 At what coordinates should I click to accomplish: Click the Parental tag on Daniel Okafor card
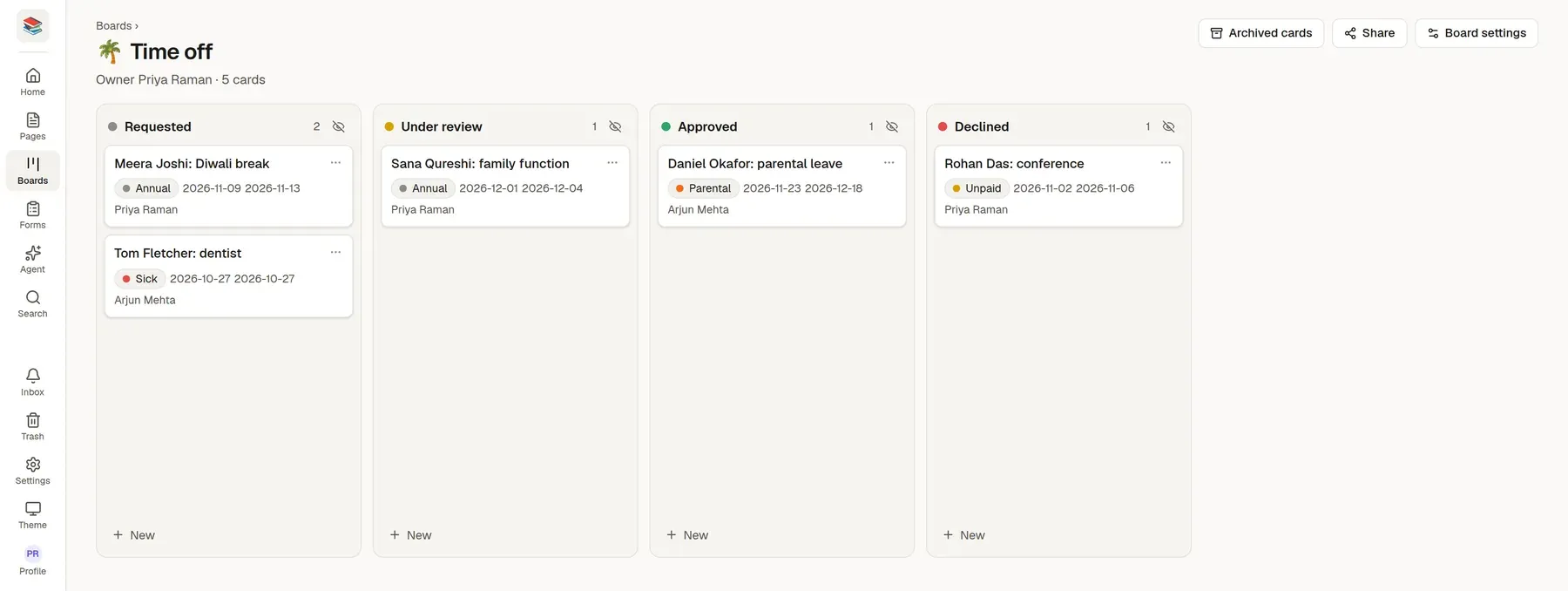pos(704,188)
